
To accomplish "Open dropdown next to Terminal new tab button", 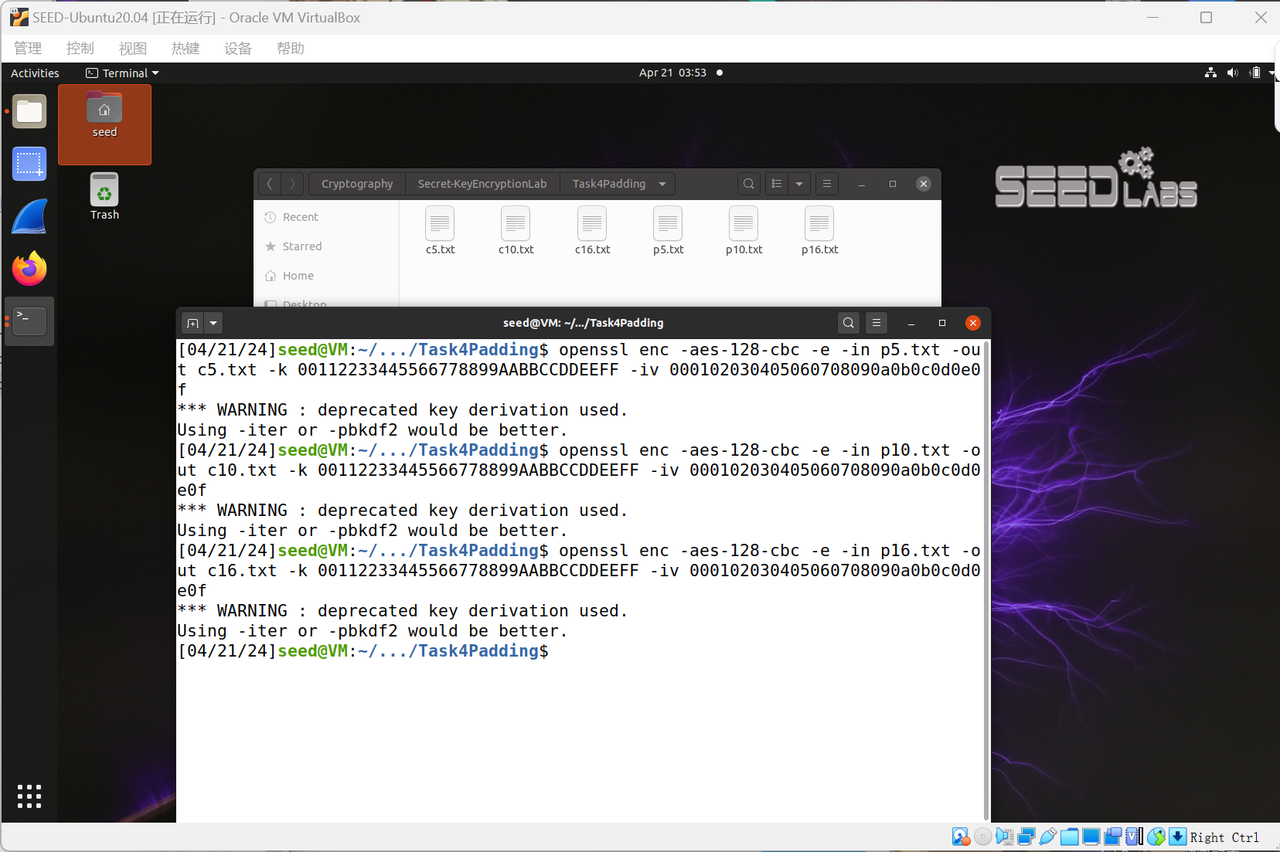I will (x=213, y=323).
